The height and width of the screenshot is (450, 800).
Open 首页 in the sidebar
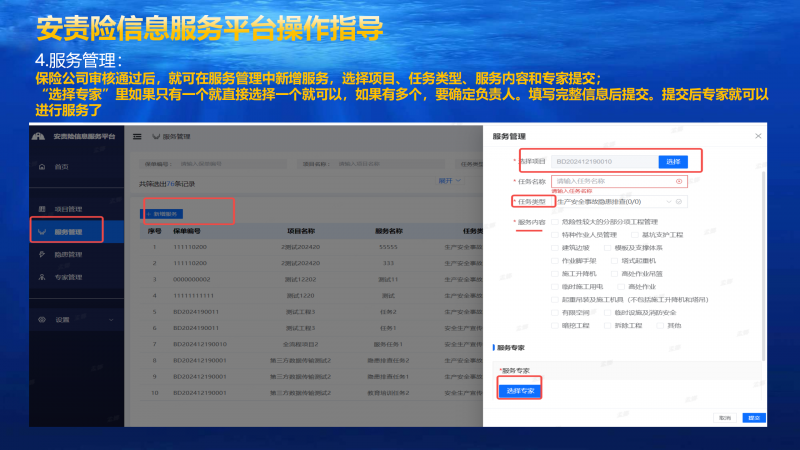61,167
